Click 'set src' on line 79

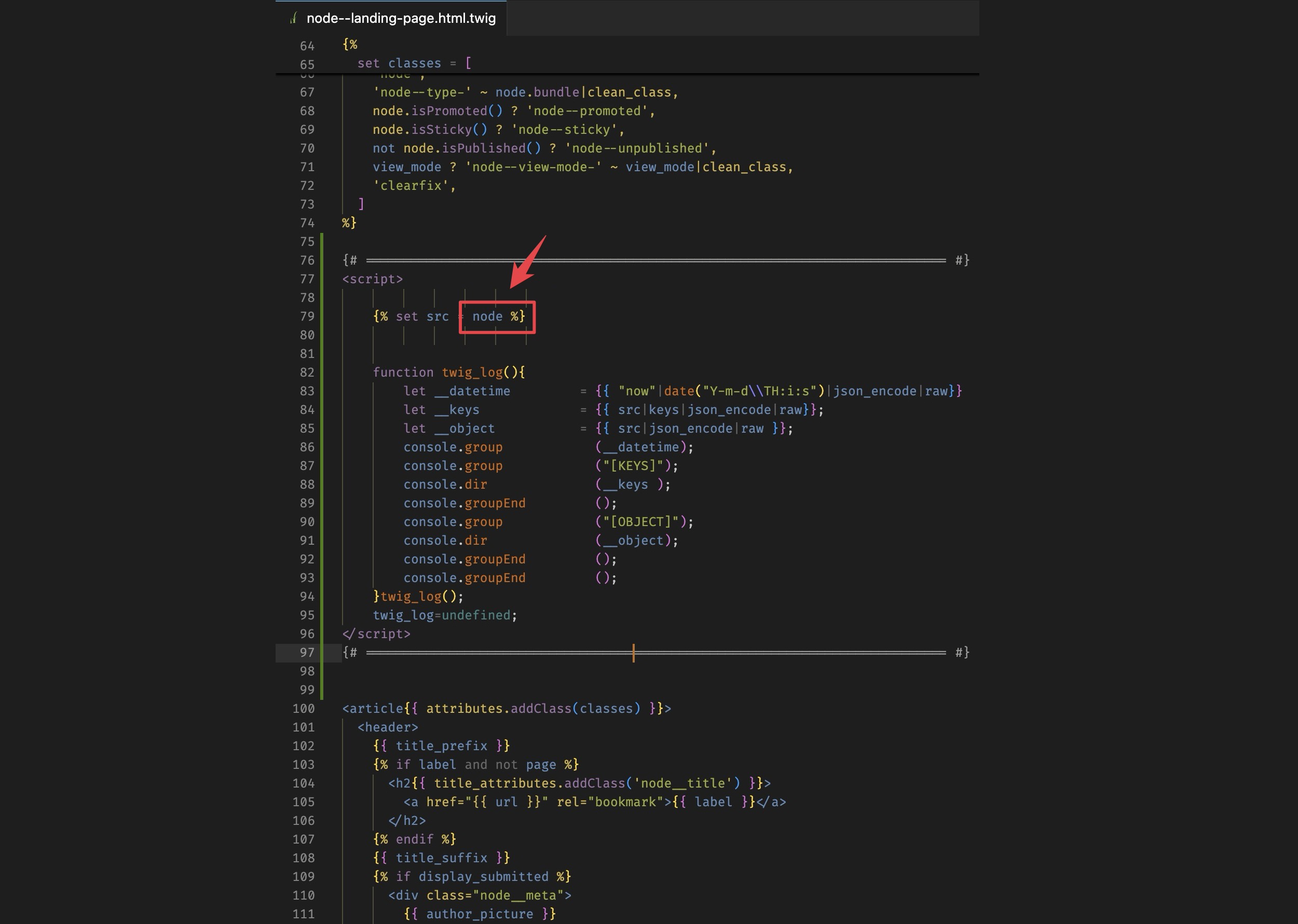(422, 316)
